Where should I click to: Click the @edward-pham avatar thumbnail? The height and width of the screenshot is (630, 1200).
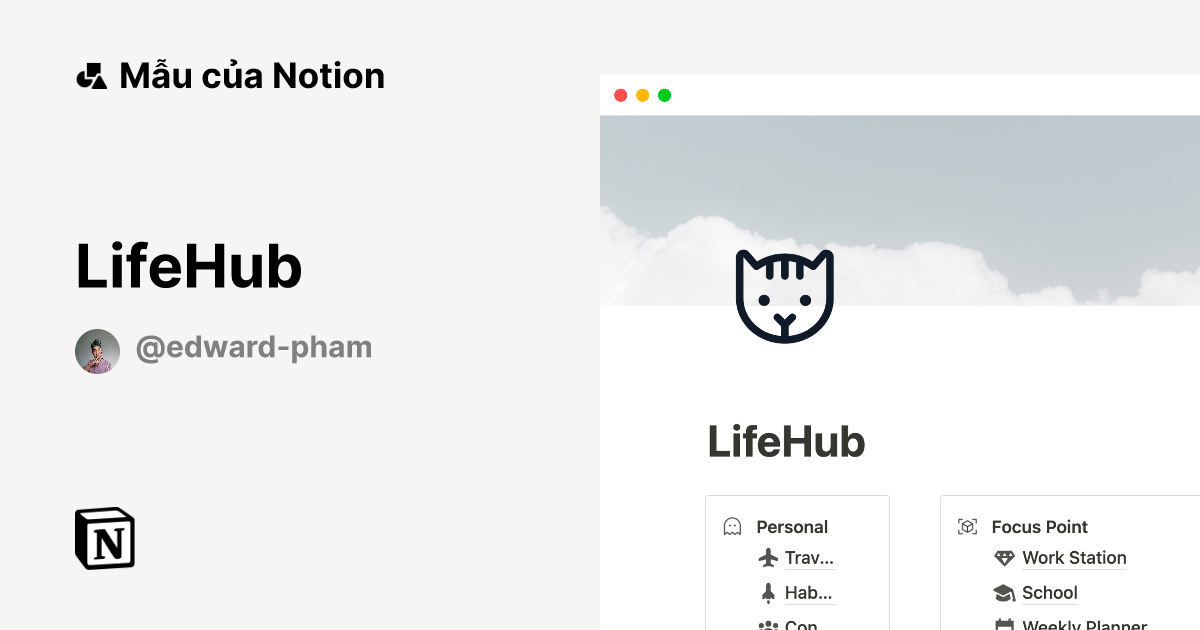97,350
